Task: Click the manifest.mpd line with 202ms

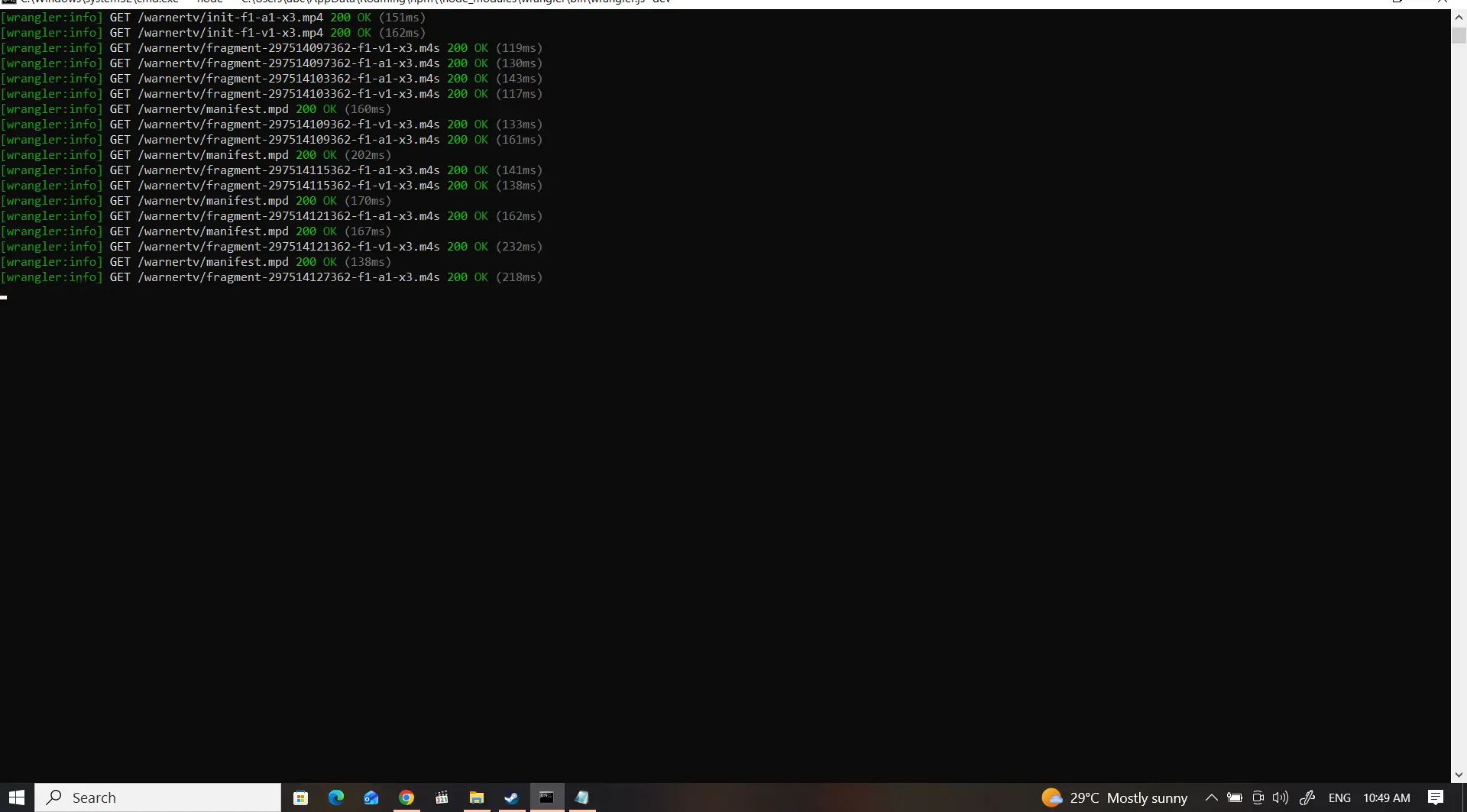Action: (196, 154)
